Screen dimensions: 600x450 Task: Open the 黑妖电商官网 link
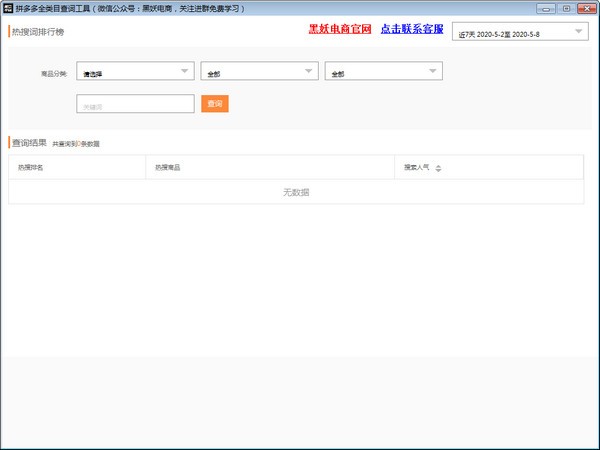[x=339, y=29]
